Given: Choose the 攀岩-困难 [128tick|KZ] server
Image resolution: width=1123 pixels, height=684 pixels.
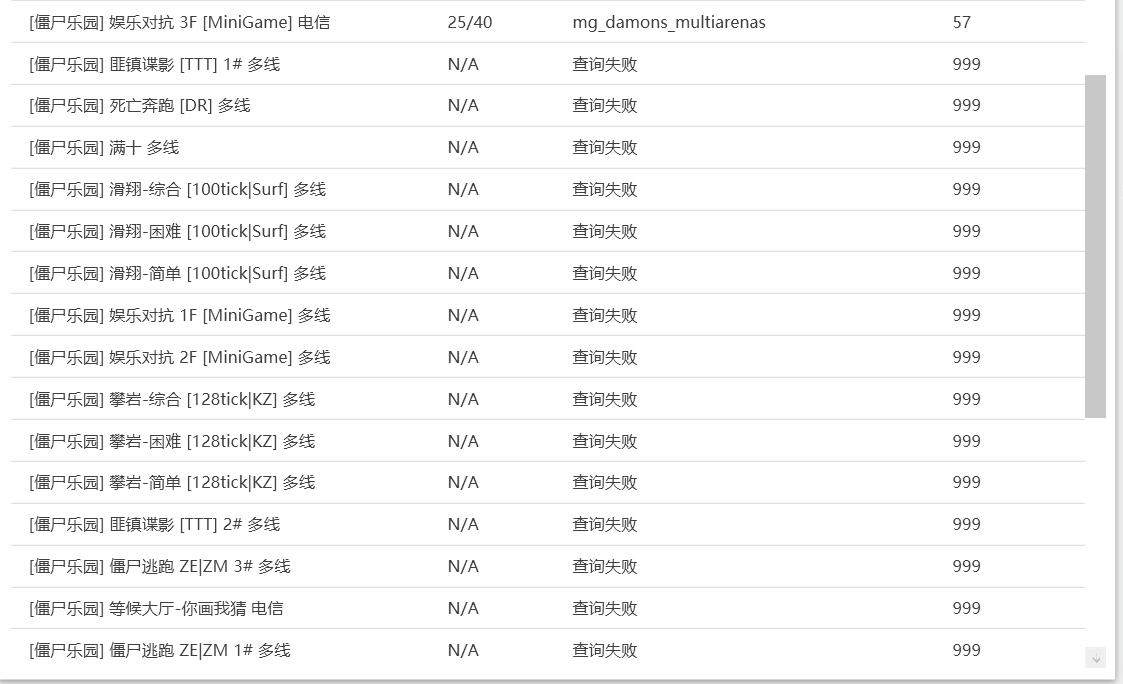Looking at the screenshot, I should (x=172, y=441).
